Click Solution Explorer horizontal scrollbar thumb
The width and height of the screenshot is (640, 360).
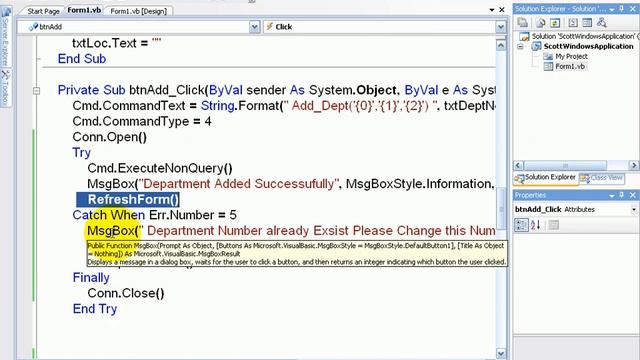coord(565,165)
